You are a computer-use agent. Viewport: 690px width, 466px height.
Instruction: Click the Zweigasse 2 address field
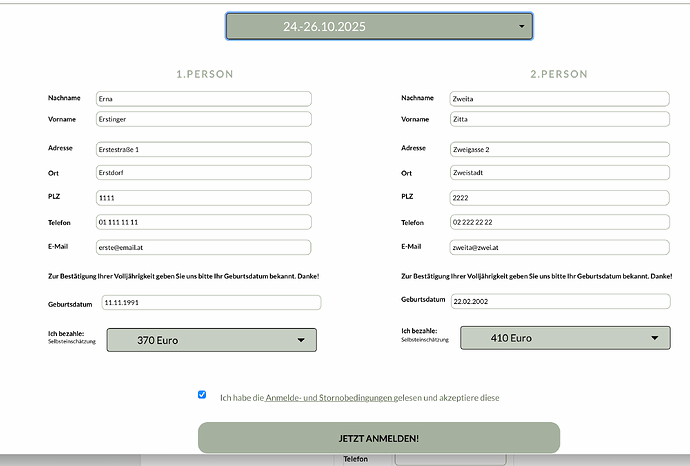(558, 150)
